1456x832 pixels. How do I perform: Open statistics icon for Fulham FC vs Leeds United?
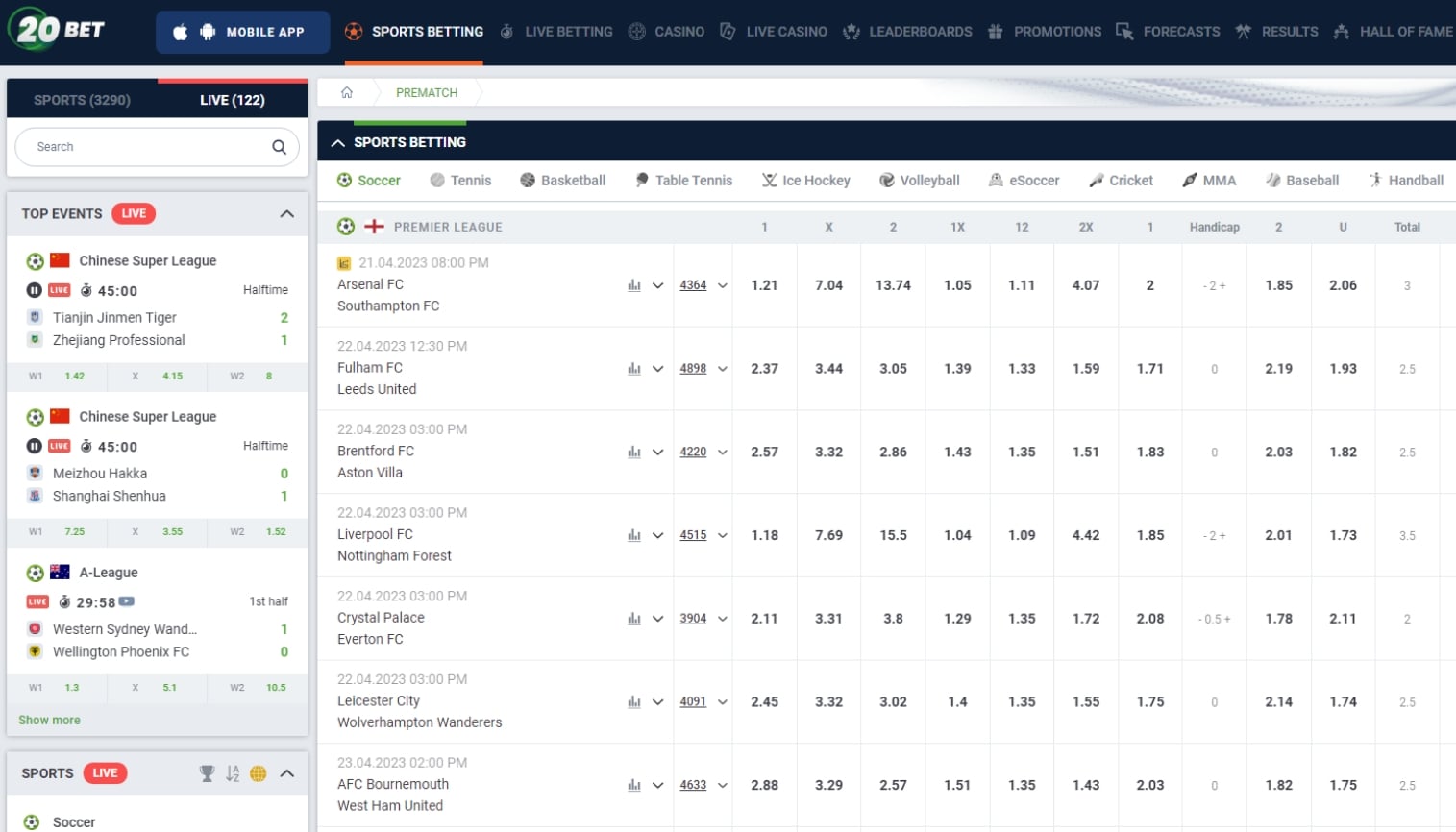click(x=634, y=369)
